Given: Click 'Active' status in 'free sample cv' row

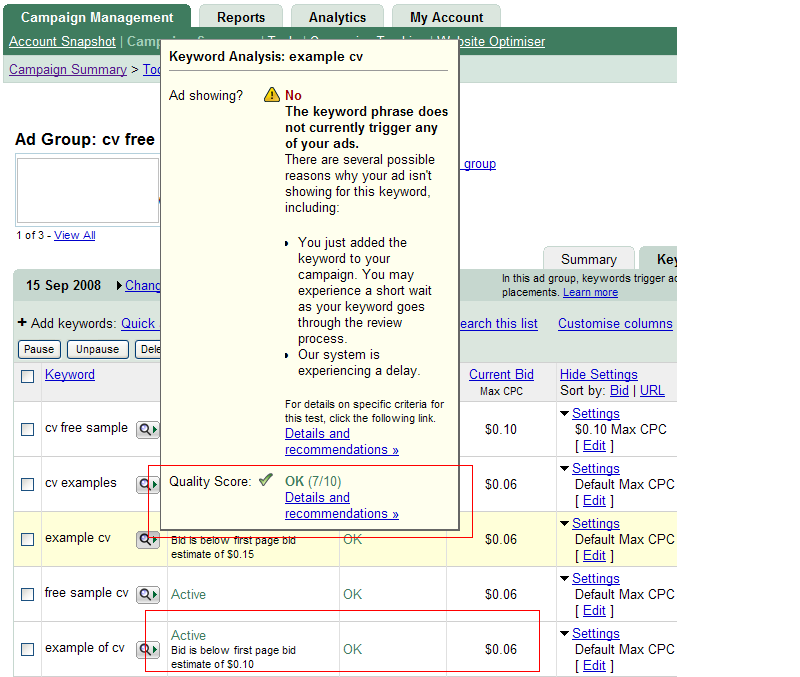Looking at the screenshot, I should click(188, 594).
